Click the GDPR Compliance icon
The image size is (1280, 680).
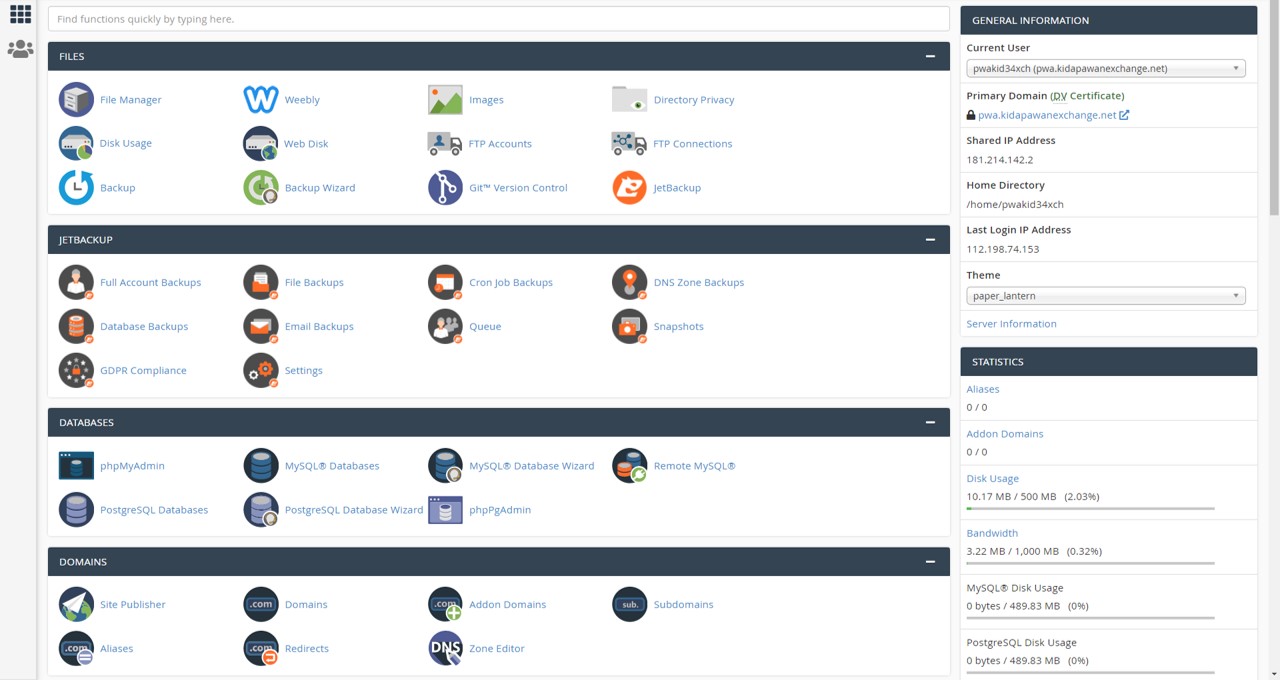pyautogui.click(x=76, y=371)
